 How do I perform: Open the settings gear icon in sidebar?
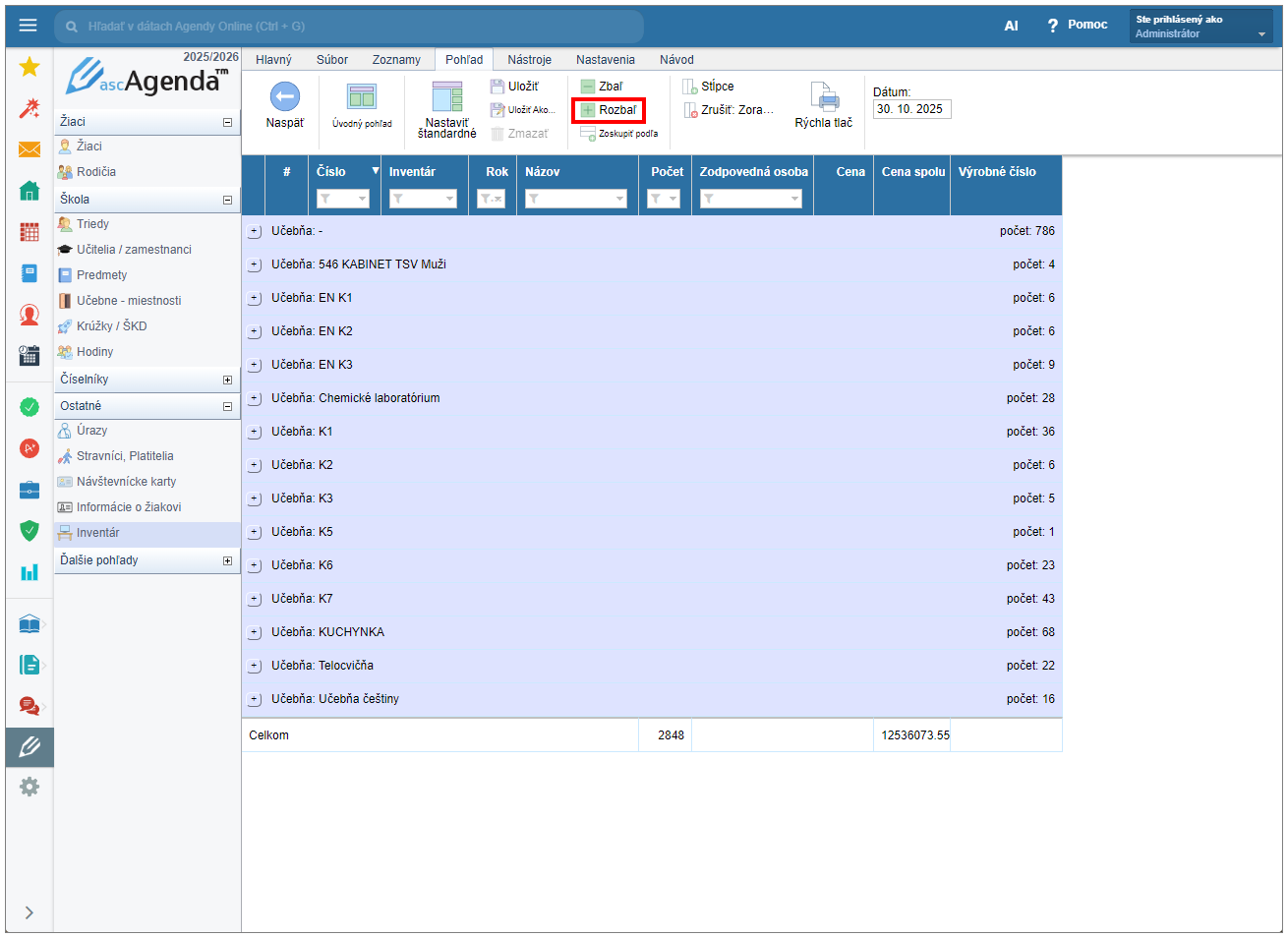point(29,787)
